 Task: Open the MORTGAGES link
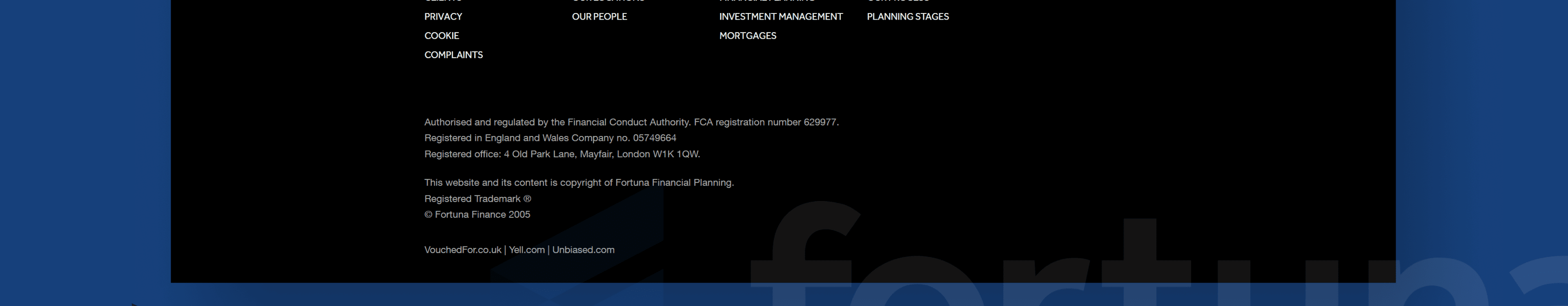(x=748, y=36)
